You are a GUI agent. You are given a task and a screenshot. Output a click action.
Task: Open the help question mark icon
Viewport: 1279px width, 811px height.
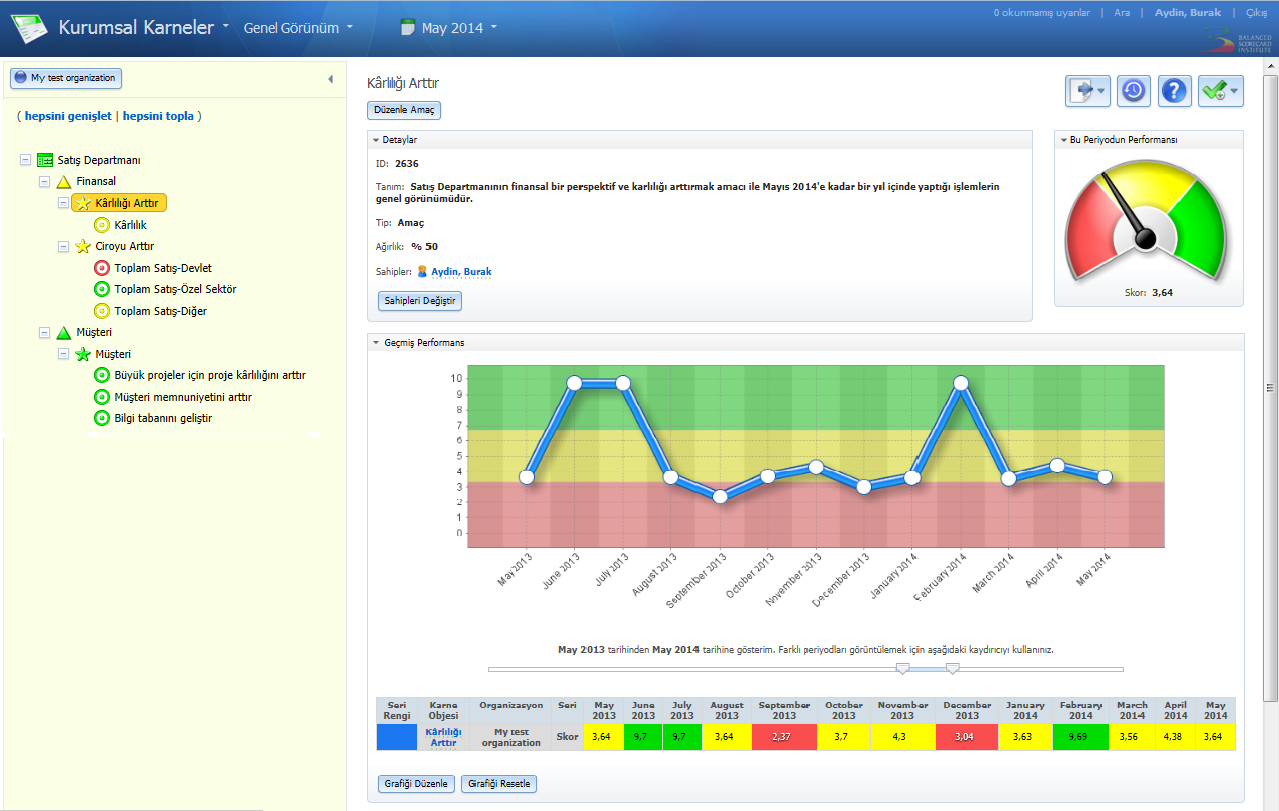(1175, 91)
